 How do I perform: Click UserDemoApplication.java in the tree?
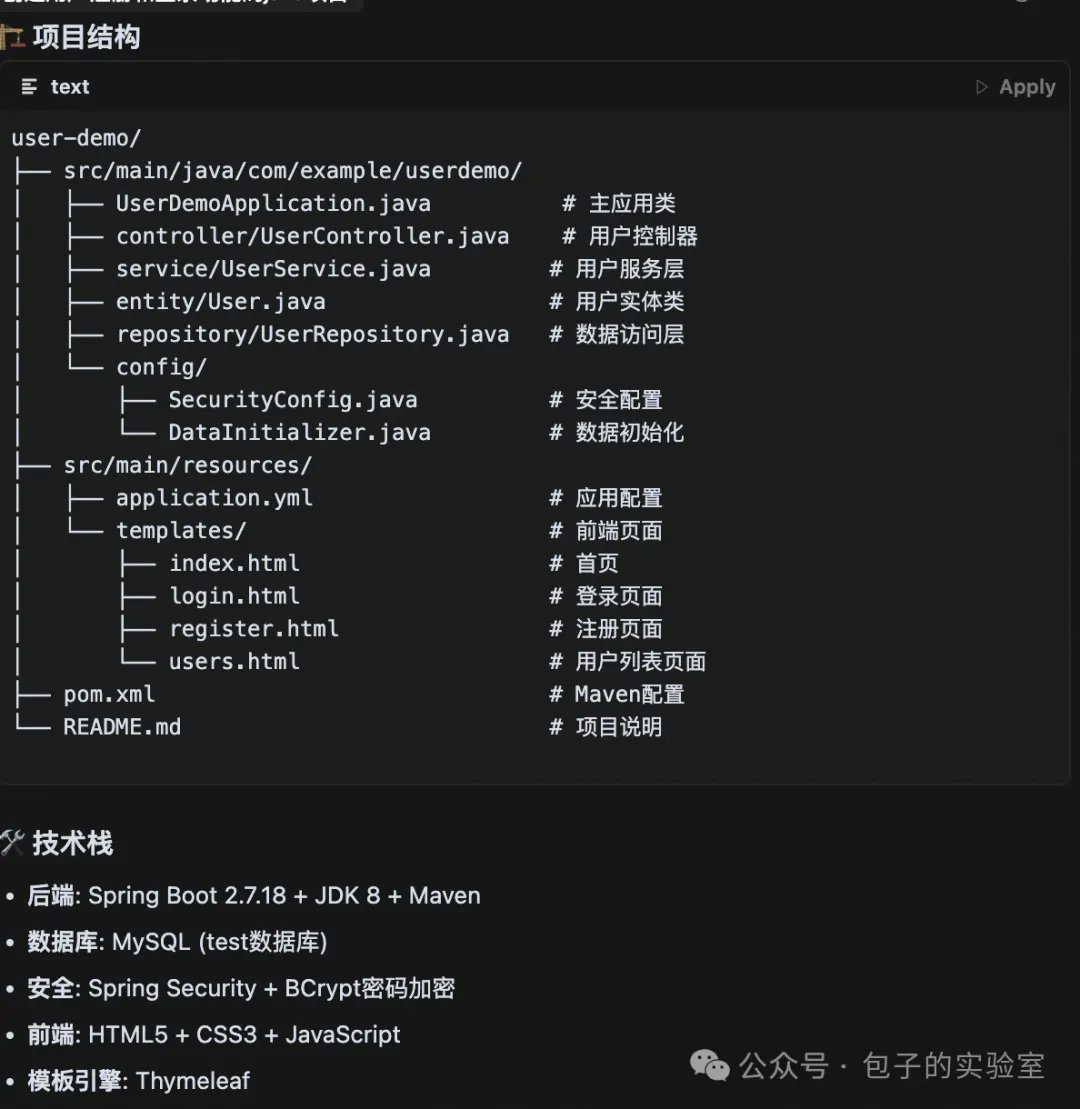pyautogui.click(x=273, y=203)
